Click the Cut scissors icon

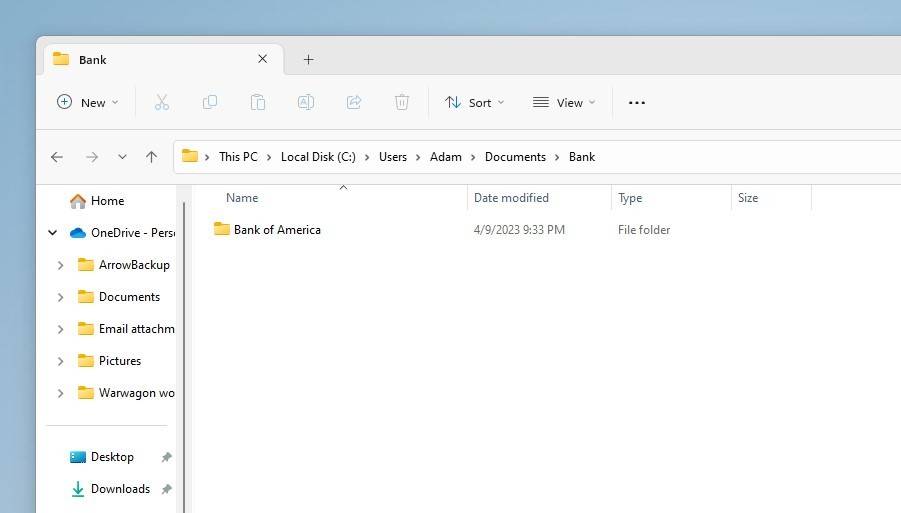pyautogui.click(x=161, y=103)
